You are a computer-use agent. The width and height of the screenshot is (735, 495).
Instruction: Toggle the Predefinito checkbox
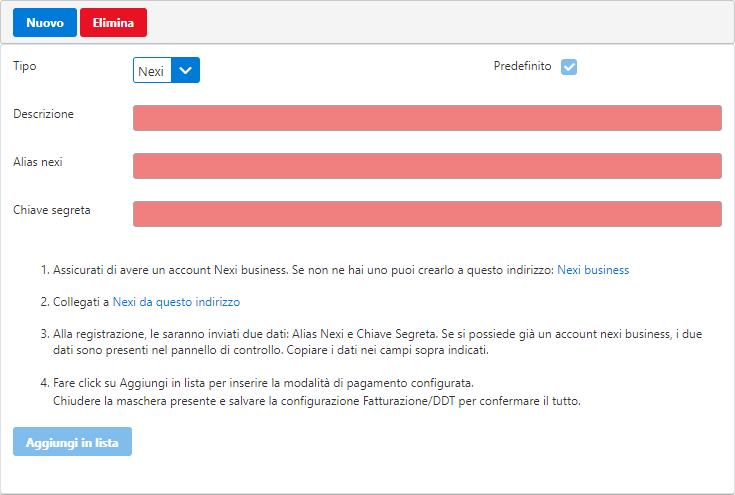569,67
